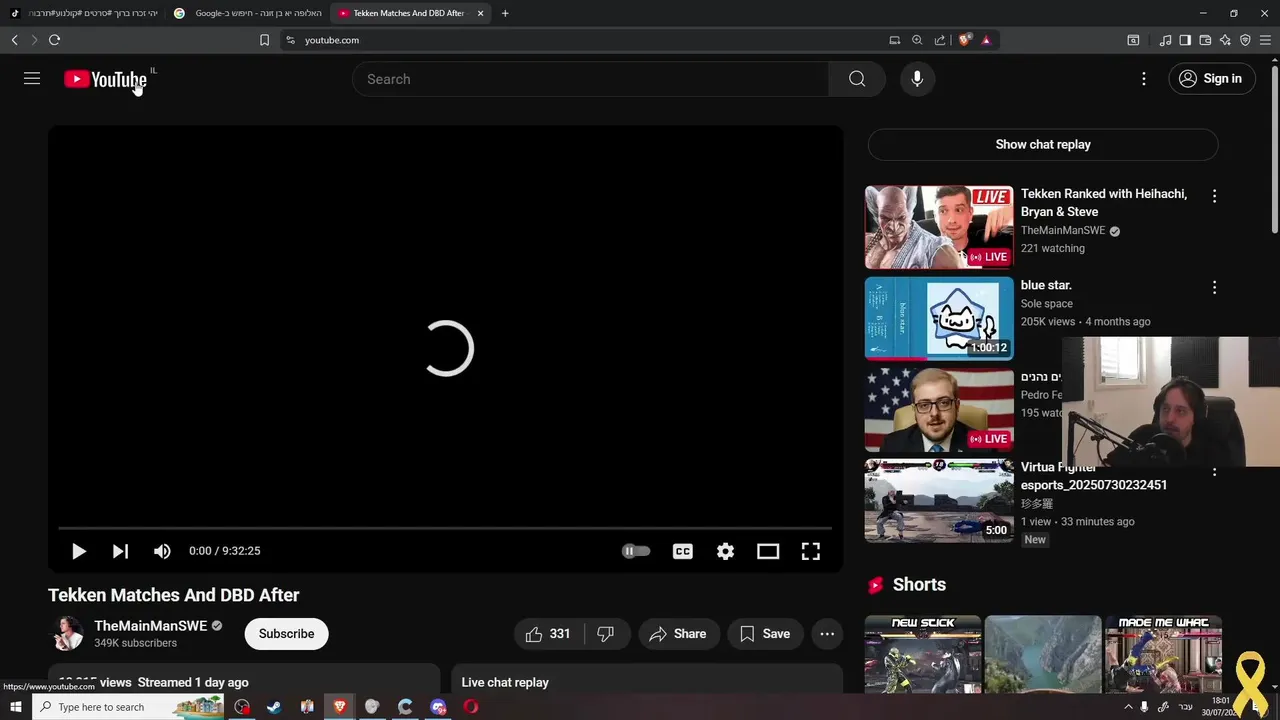Open TheMainManSWE channel name link
Viewport: 1280px width, 720px height.
point(150,626)
